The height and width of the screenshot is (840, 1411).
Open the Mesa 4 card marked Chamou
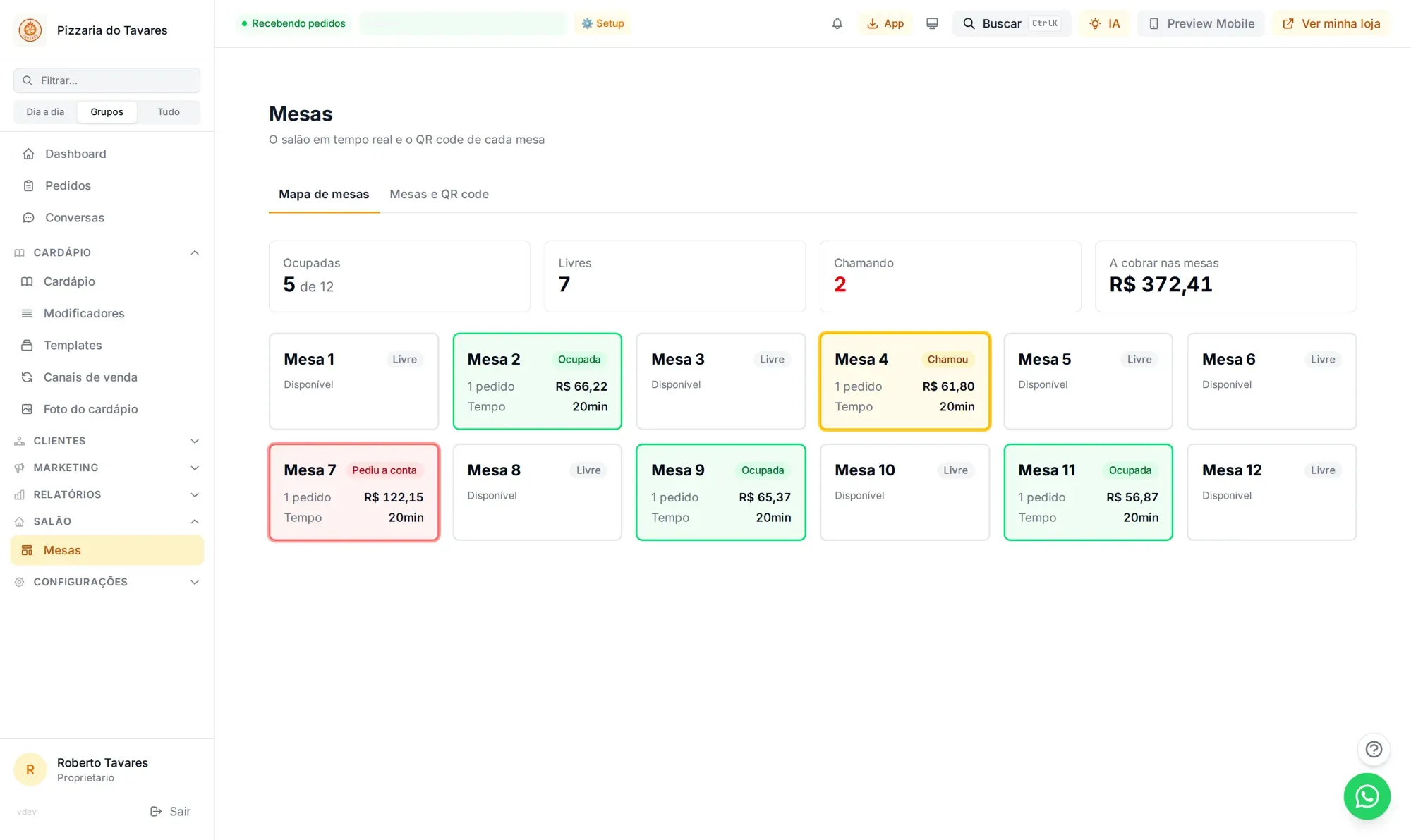pyautogui.click(x=904, y=381)
